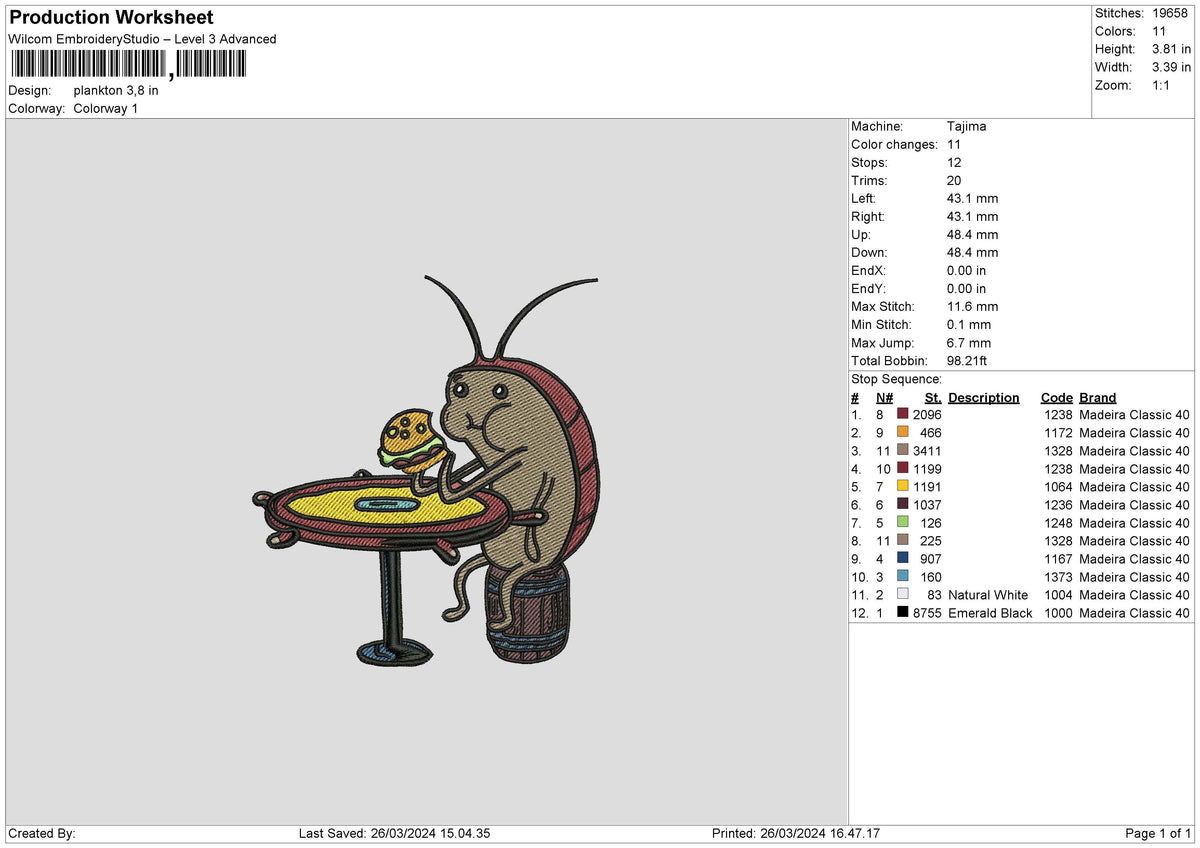Click the EndX label
Screen dimensions: 1200x848
pyautogui.click(x=868, y=270)
